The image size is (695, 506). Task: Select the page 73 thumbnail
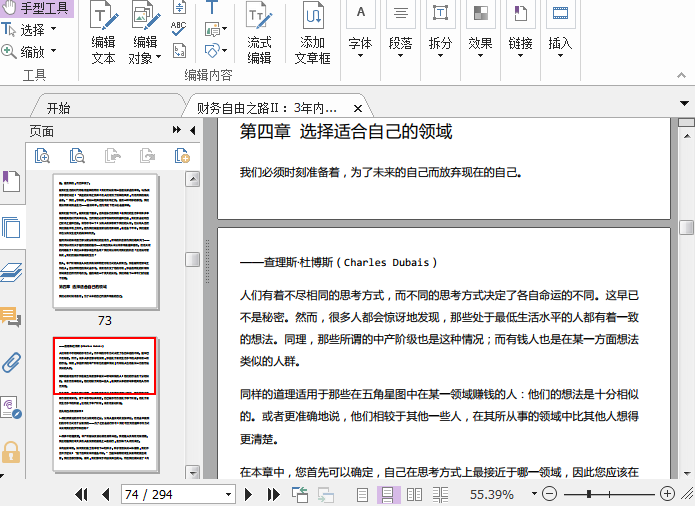pos(105,241)
